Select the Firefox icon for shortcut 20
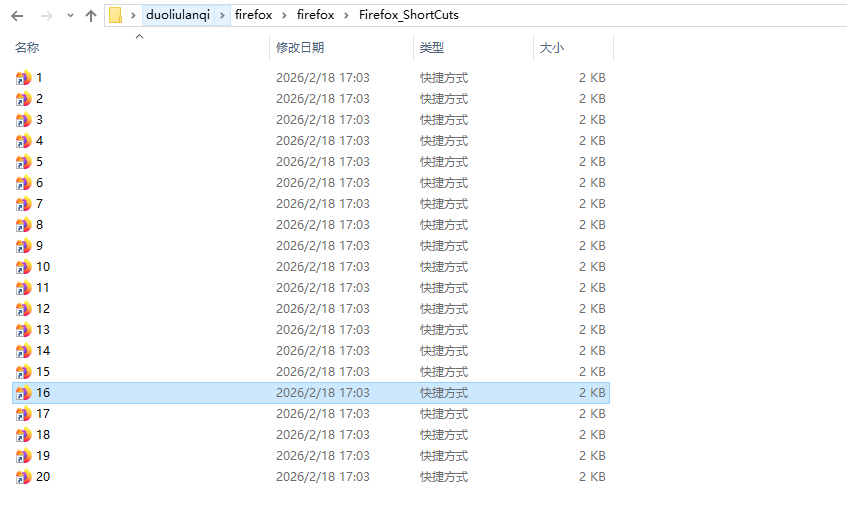Image resolution: width=847 pixels, height=508 pixels. pos(24,477)
